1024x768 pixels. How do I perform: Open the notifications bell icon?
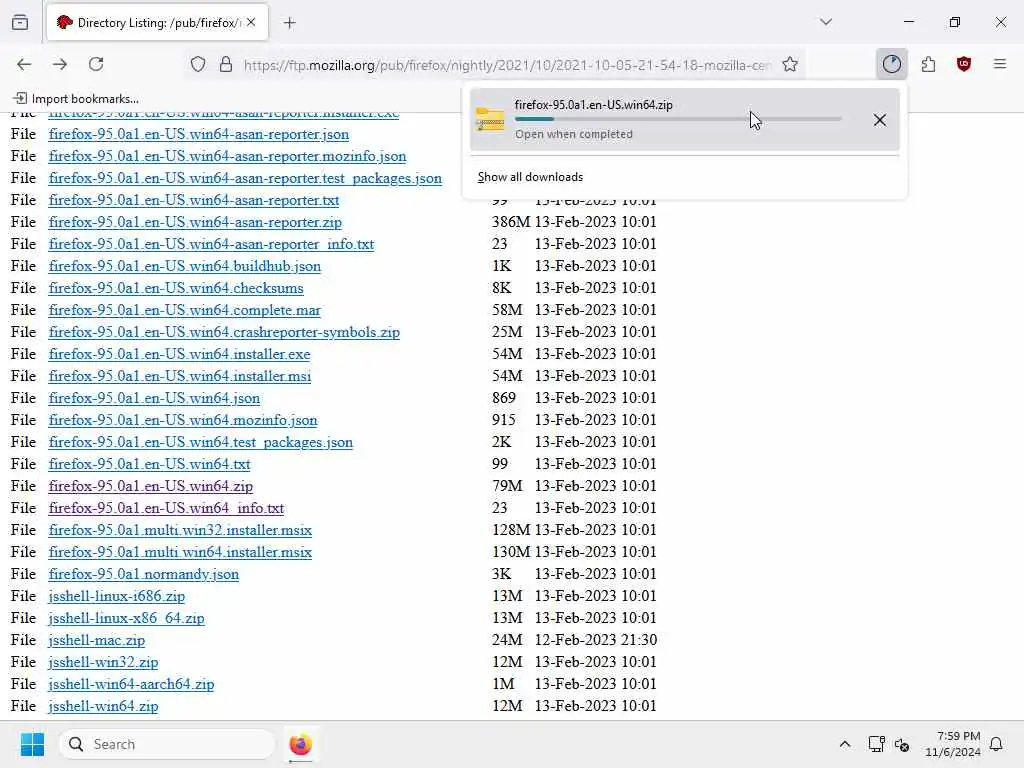997,744
